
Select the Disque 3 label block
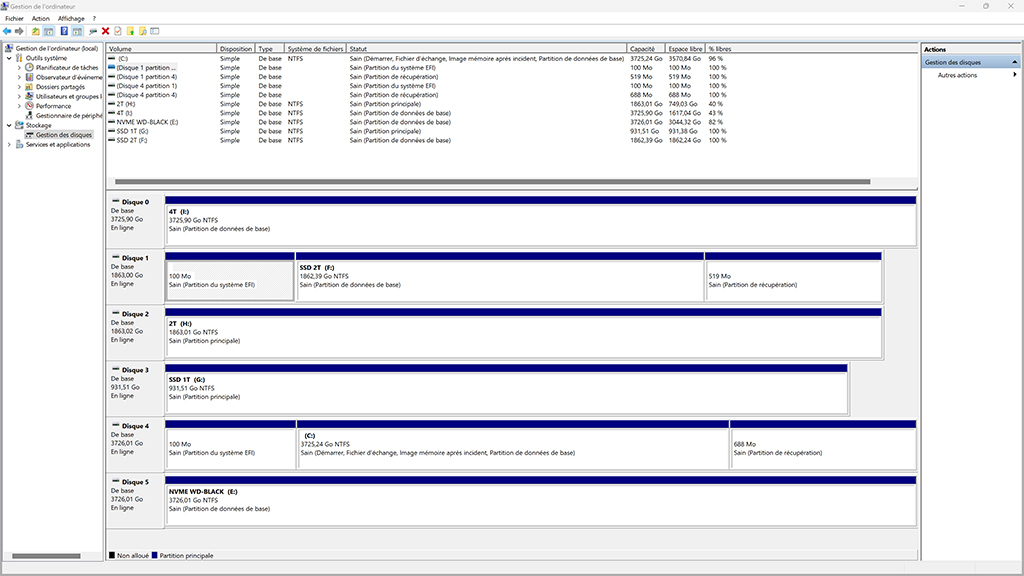tap(135, 387)
